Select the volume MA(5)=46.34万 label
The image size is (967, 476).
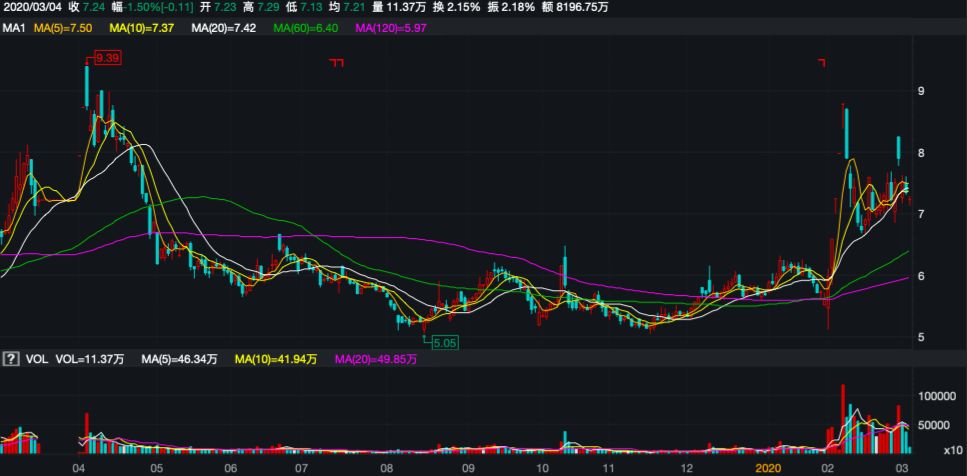pyautogui.click(x=181, y=359)
